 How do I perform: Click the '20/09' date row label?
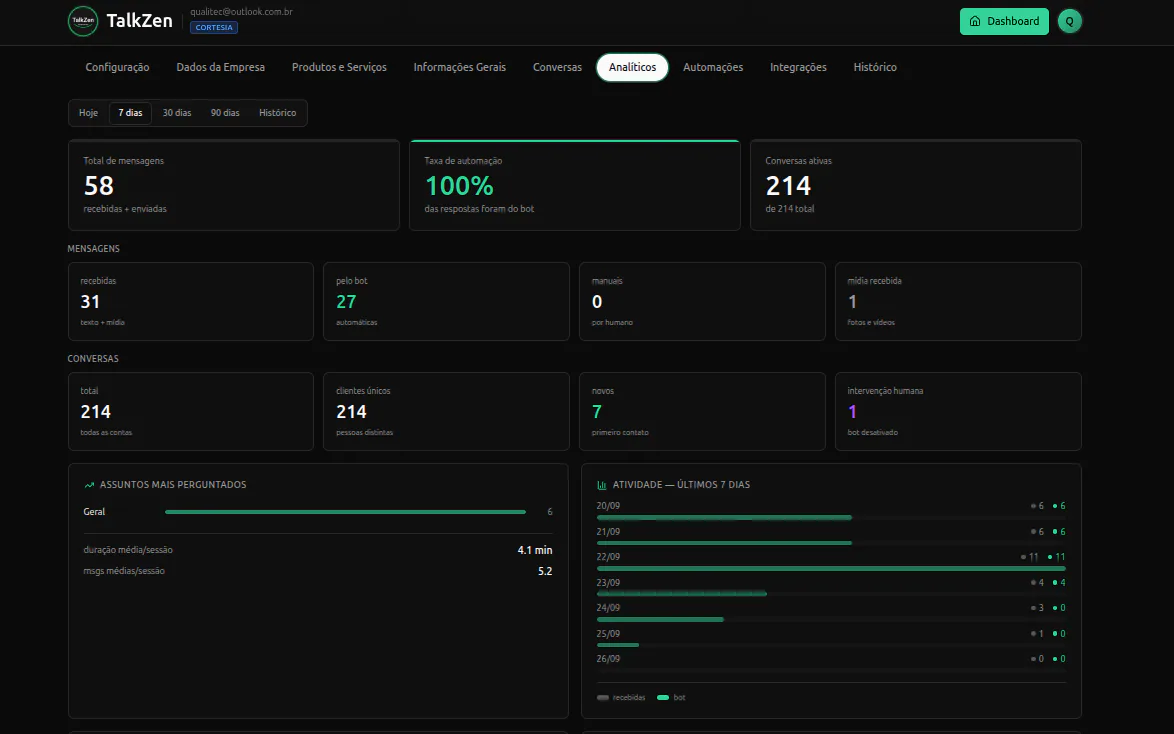[x=608, y=506]
